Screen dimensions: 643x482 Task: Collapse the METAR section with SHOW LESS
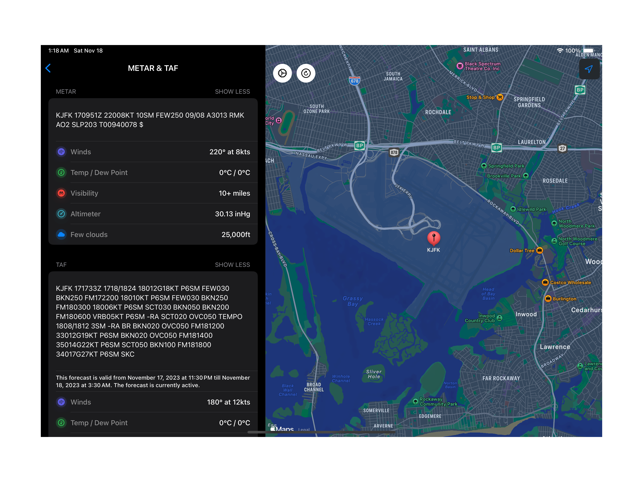(232, 91)
